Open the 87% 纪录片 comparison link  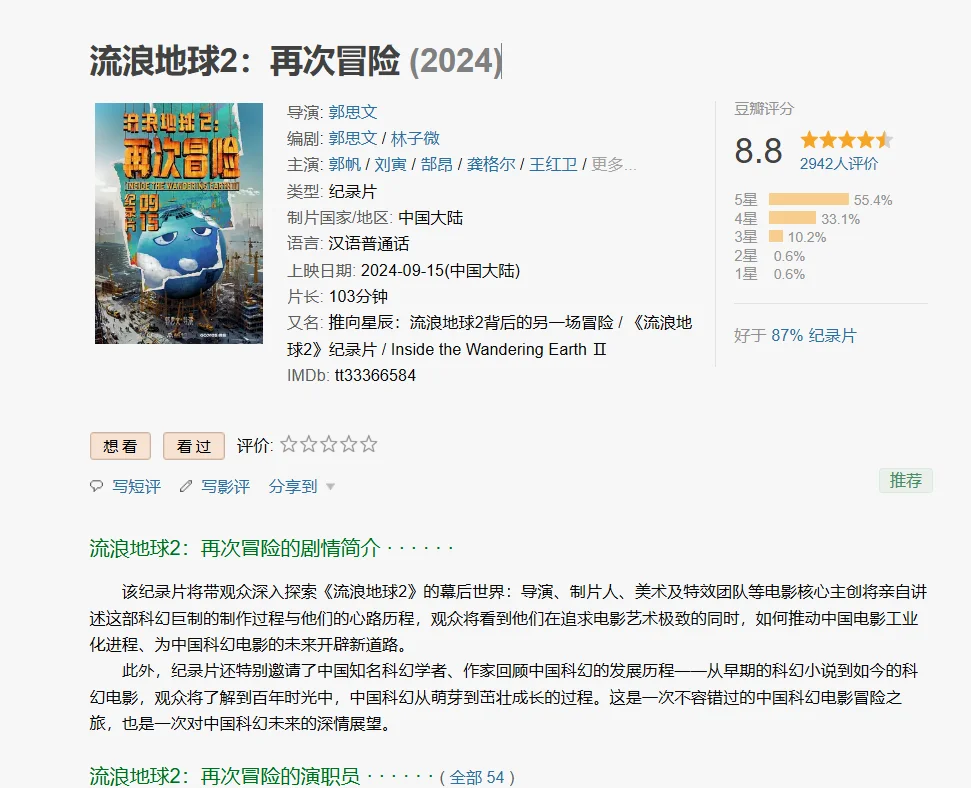(814, 336)
